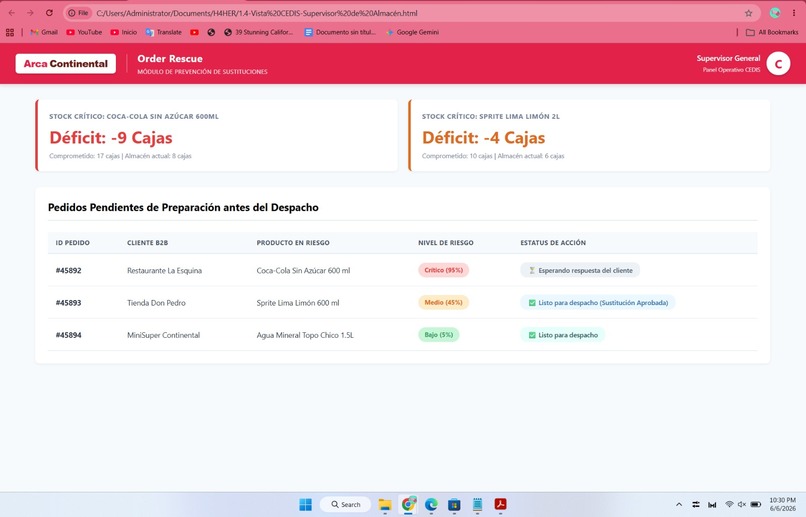Click the Supervisor General user avatar
The width and height of the screenshot is (806, 517).
click(778, 64)
